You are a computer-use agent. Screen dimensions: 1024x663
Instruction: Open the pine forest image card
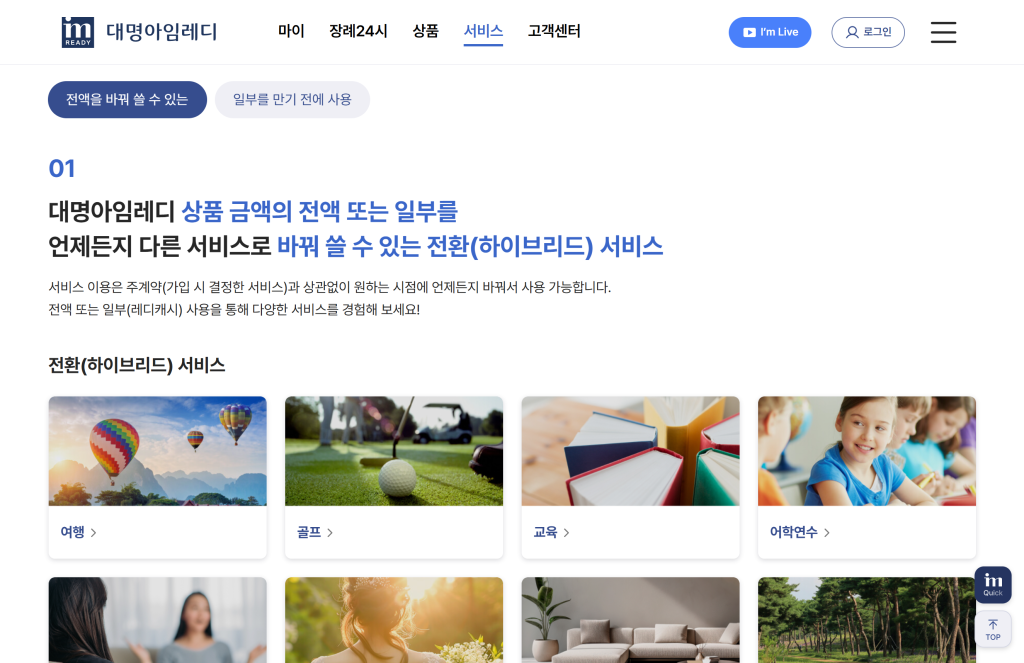[867, 620]
